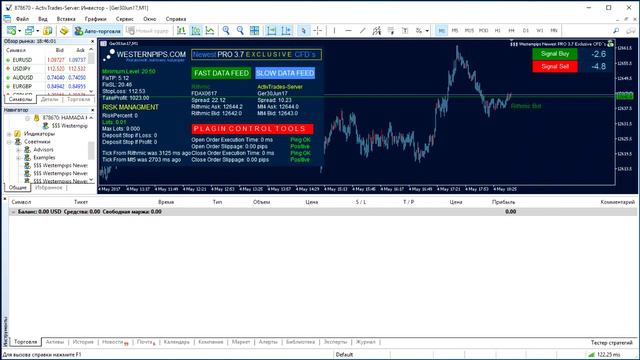
Task: Close the Обзор рынка panel
Action: click(x=92, y=41)
